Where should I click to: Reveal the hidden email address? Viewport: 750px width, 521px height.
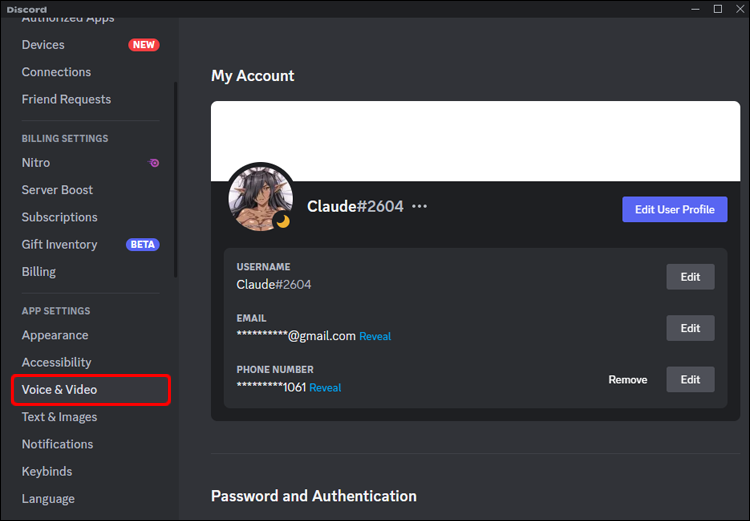tap(375, 337)
